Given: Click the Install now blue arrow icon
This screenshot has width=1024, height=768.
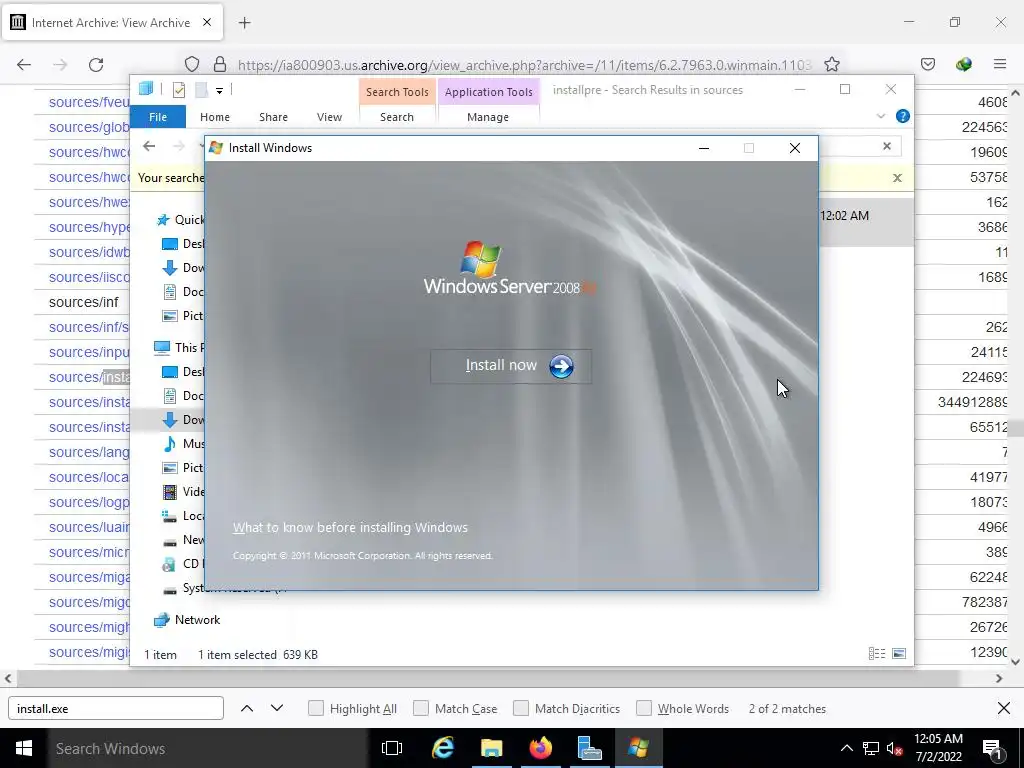Looking at the screenshot, I should point(561,366).
